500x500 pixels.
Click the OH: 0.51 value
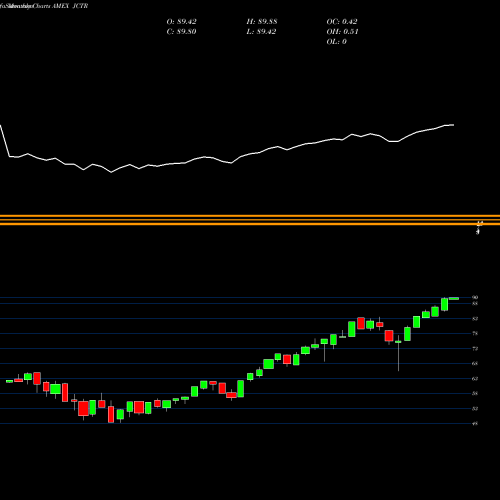tap(342, 32)
